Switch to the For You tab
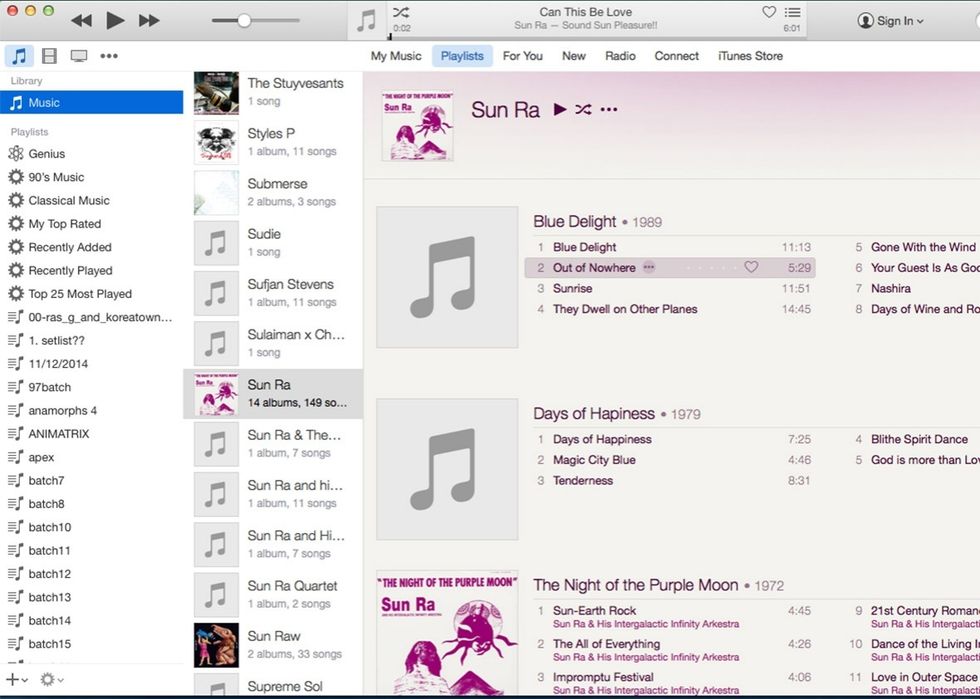The image size is (980, 699). tap(522, 57)
